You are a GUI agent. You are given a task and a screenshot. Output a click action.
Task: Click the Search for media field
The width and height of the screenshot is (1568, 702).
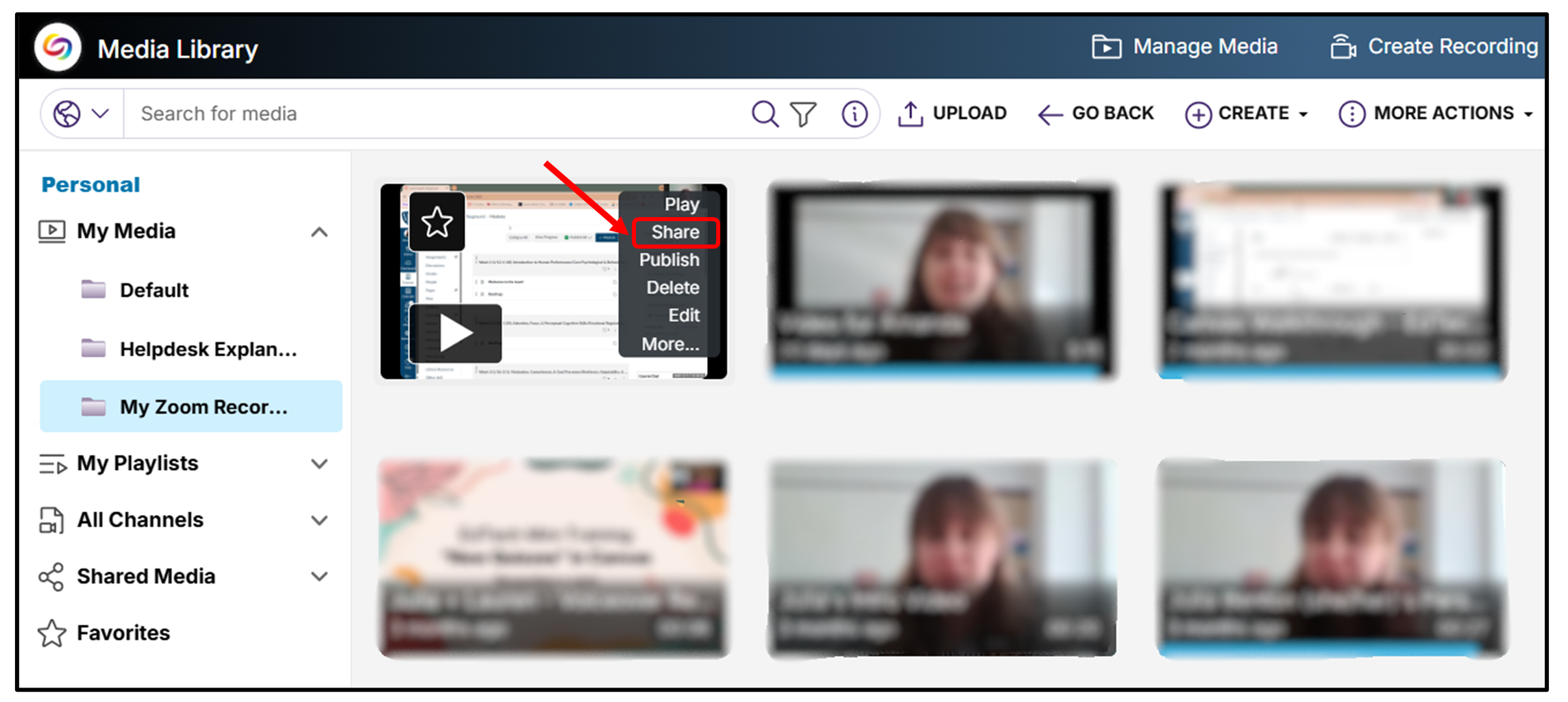[x=439, y=114]
